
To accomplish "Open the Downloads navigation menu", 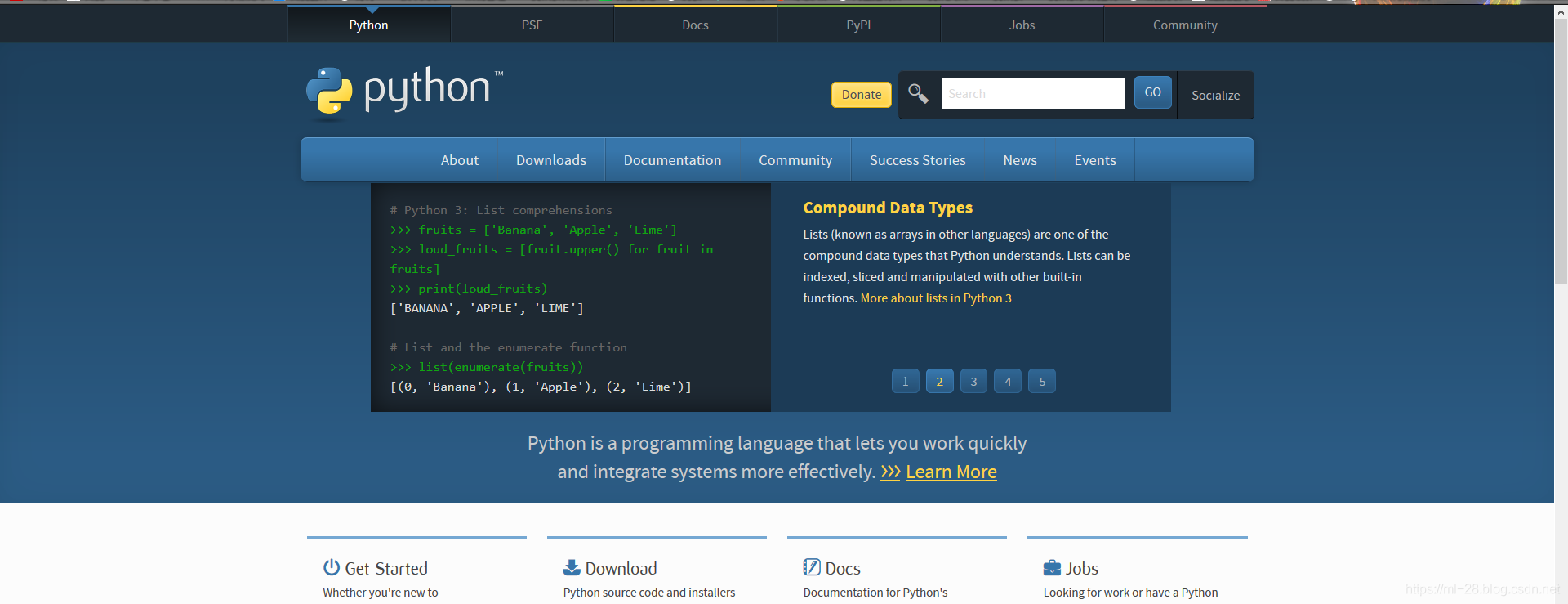I will (x=551, y=160).
